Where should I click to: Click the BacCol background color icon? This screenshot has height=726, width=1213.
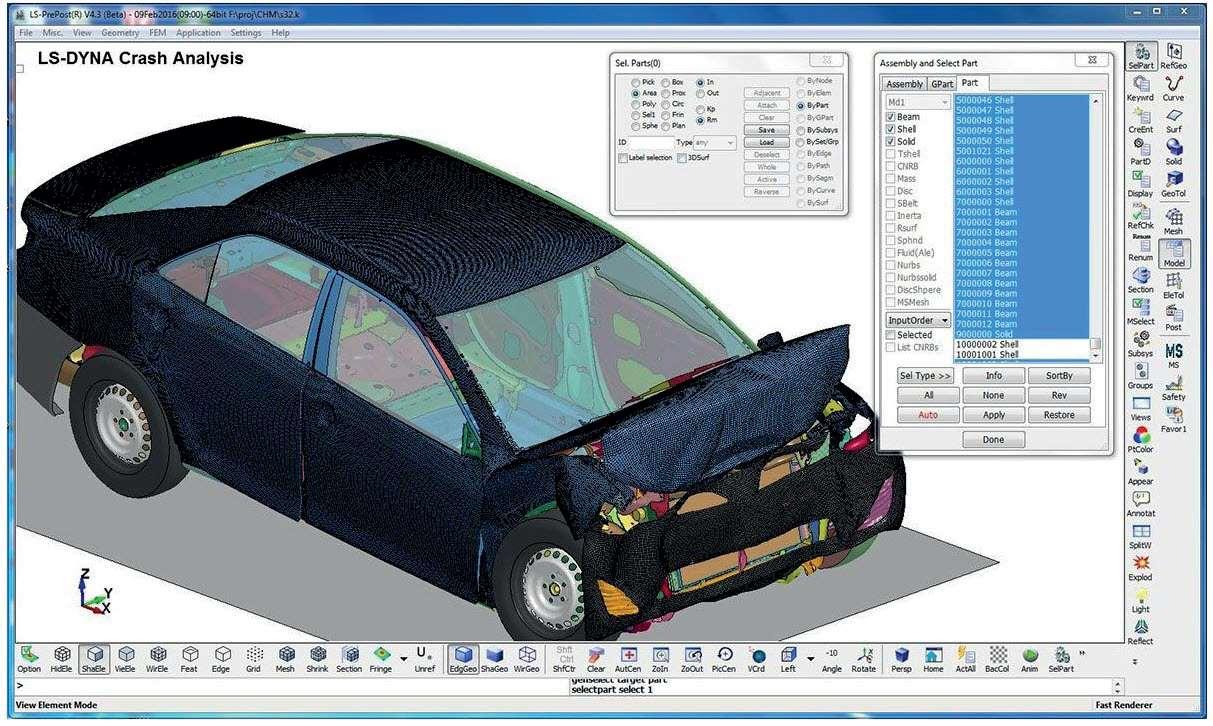pyautogui.click(x=997, y=659)
